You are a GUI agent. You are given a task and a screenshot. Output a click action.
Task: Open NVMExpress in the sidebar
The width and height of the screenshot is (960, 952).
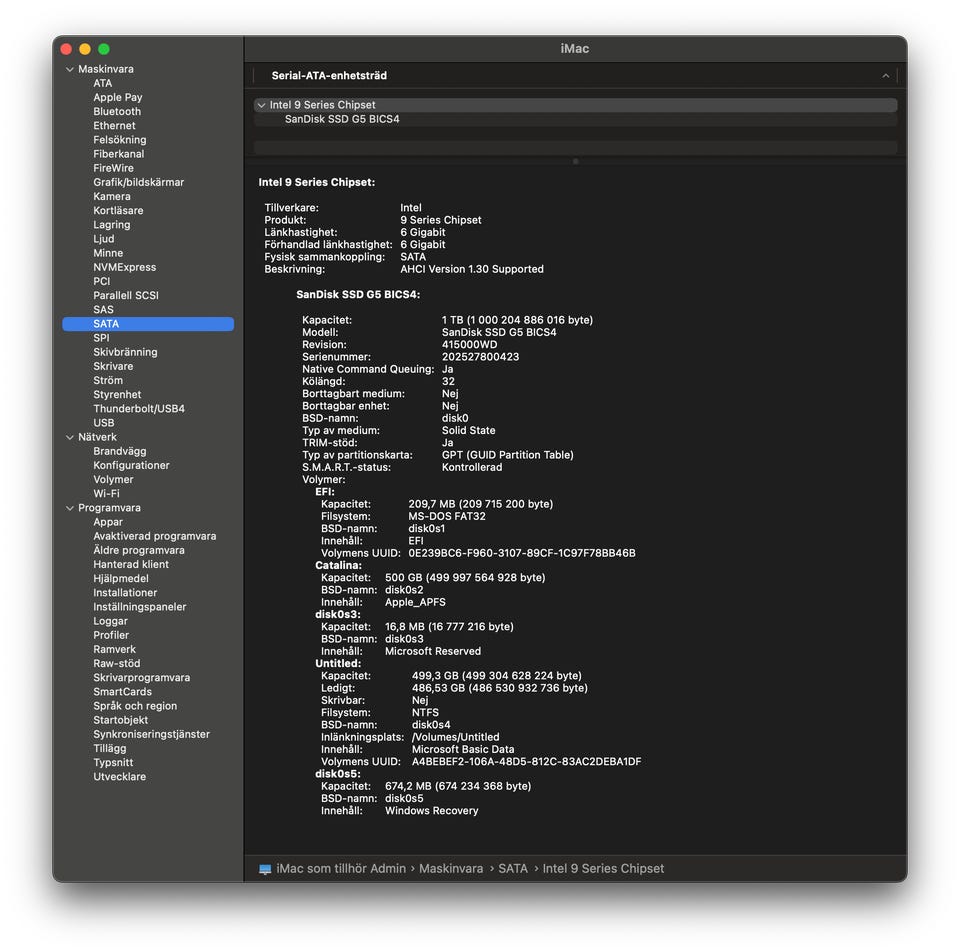tap(124, 267)
